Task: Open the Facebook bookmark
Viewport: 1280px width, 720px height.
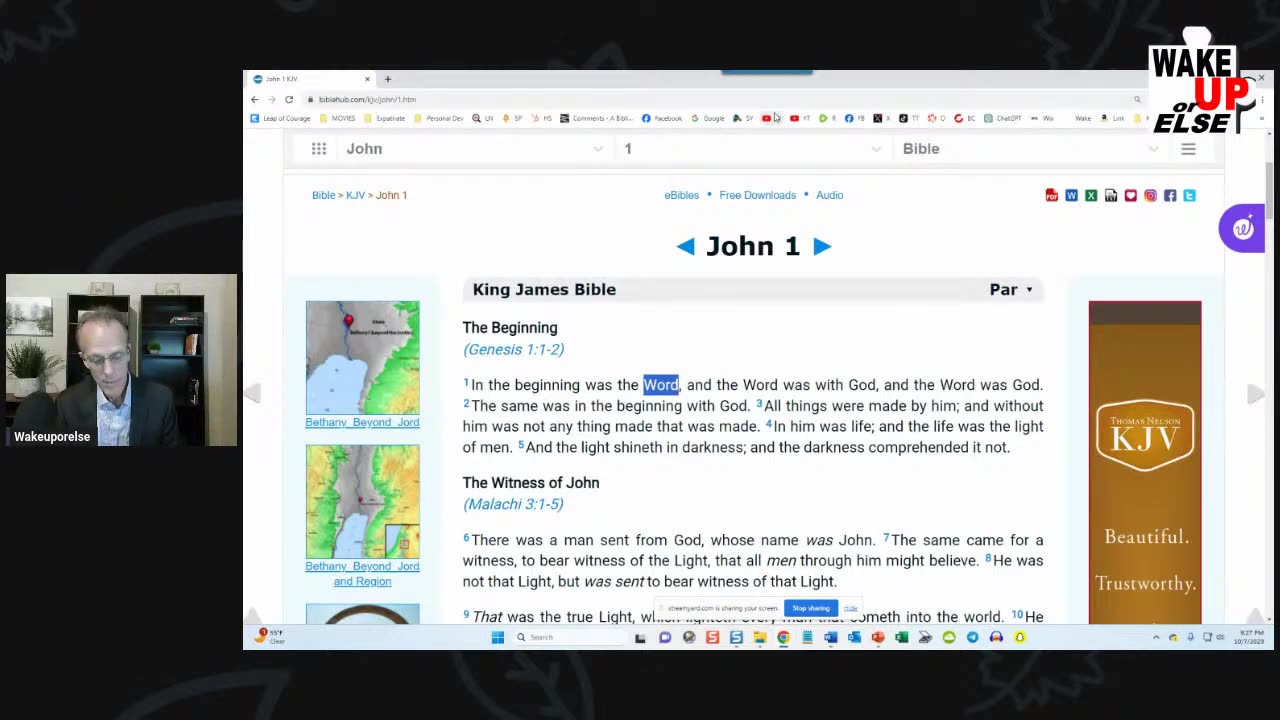Action: pyautogui.click(x=662, y=118)
